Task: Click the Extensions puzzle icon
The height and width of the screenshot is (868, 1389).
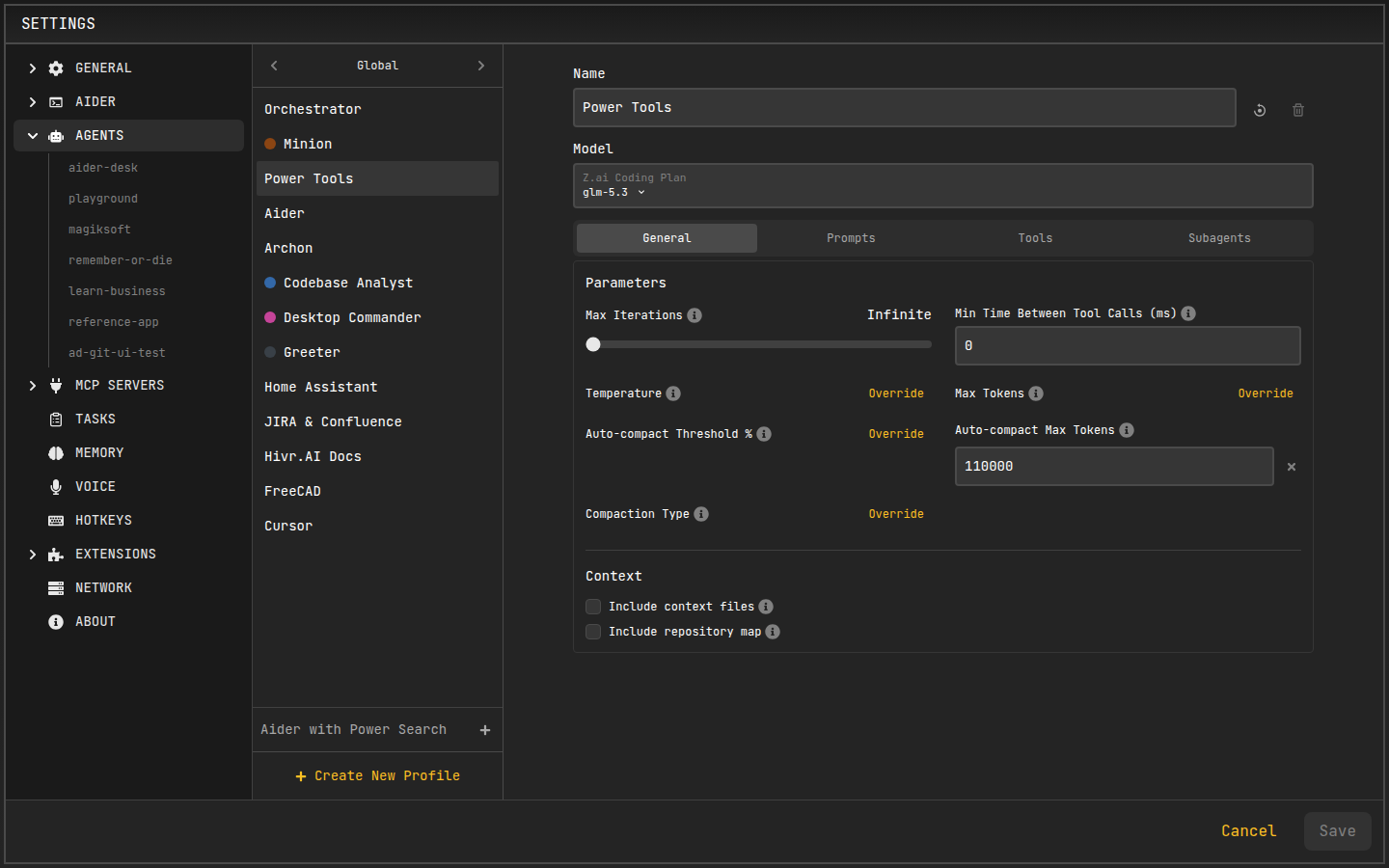Action: tap(56, 554)
